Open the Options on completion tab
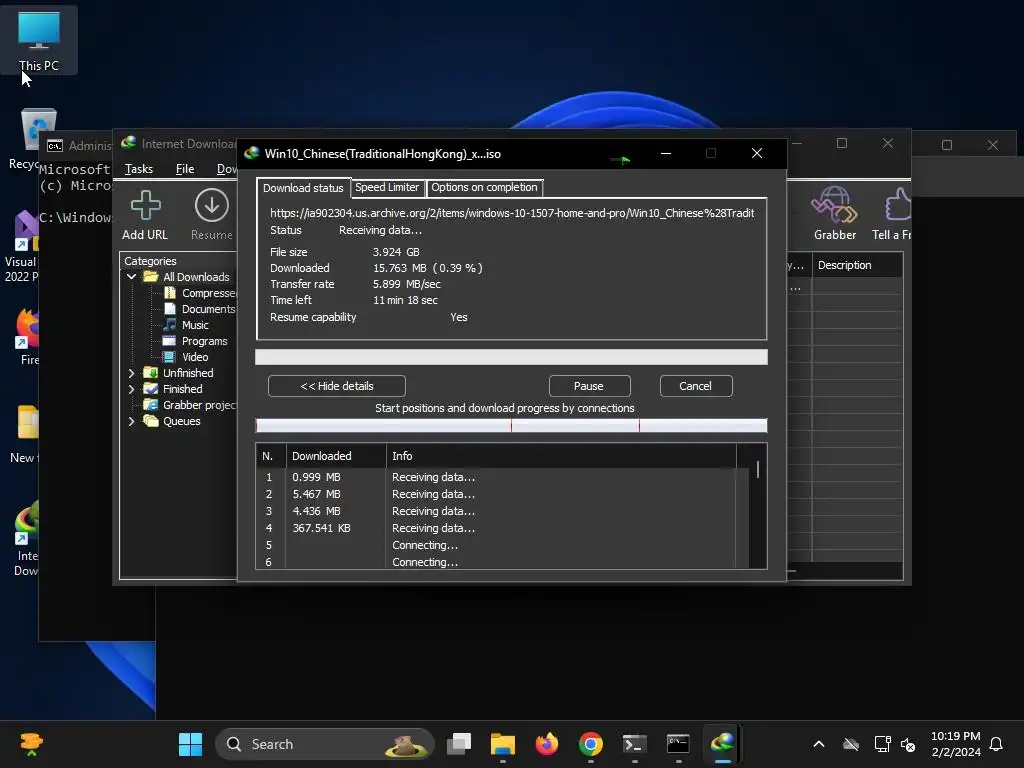The width and height of the screenshot is (1024, 768). coord(484,187)
